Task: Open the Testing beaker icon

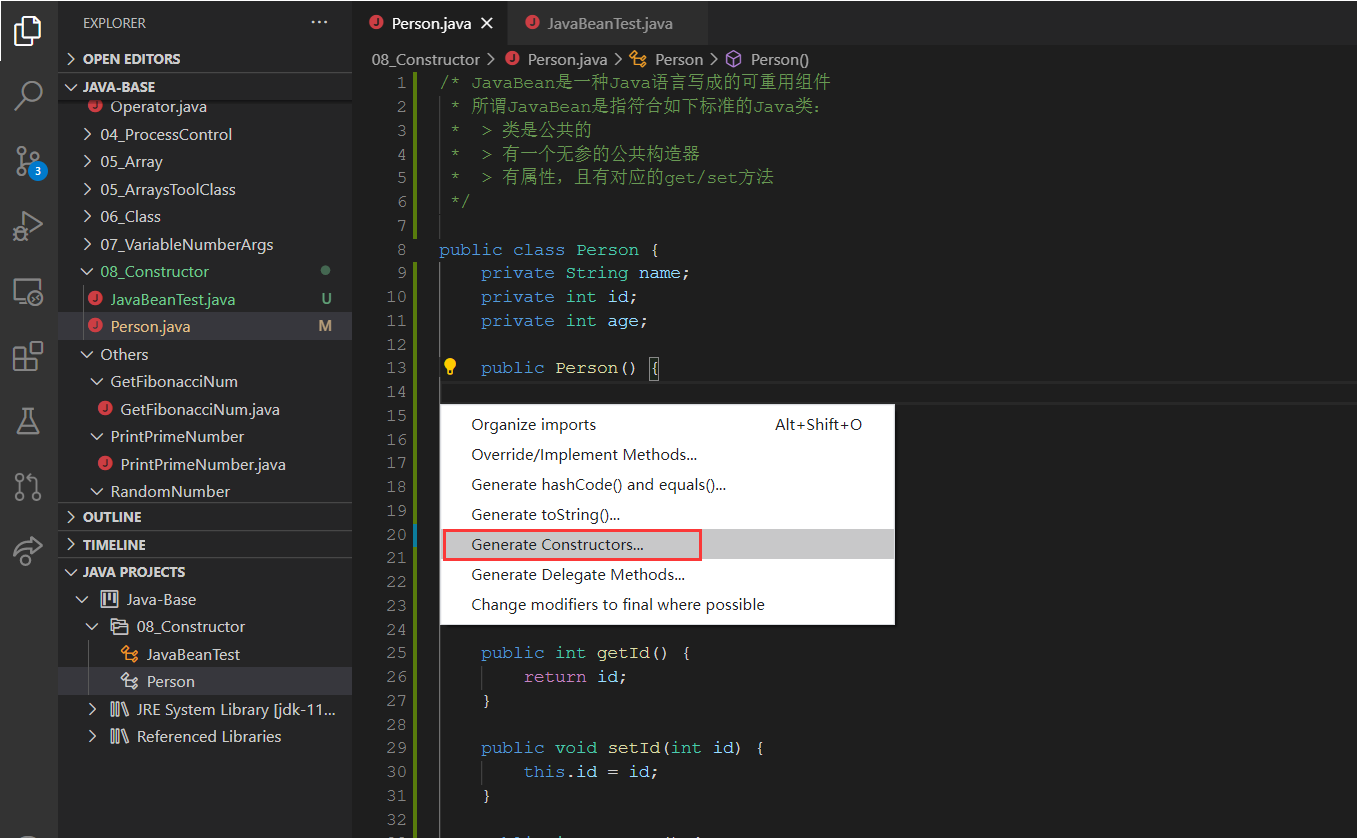Action: click(27, 421)
